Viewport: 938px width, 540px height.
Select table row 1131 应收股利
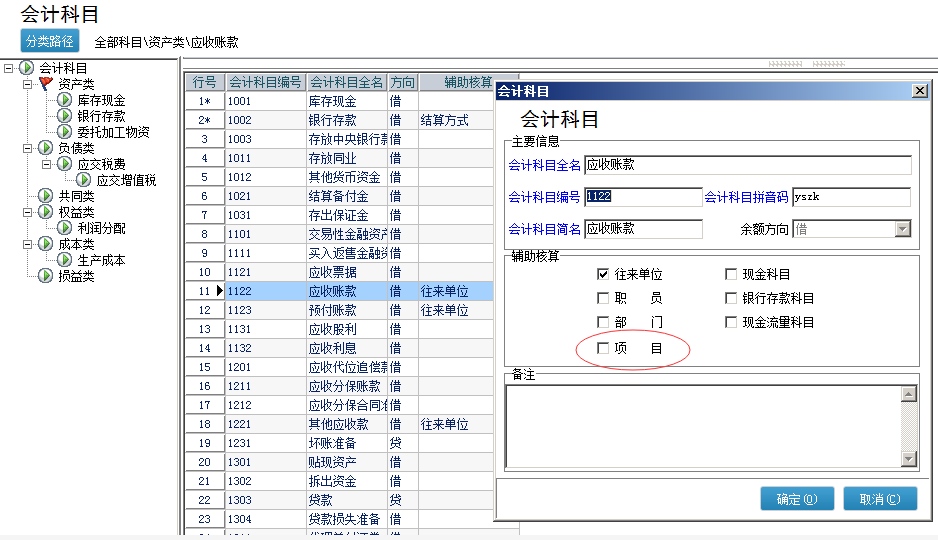(339, 329)
